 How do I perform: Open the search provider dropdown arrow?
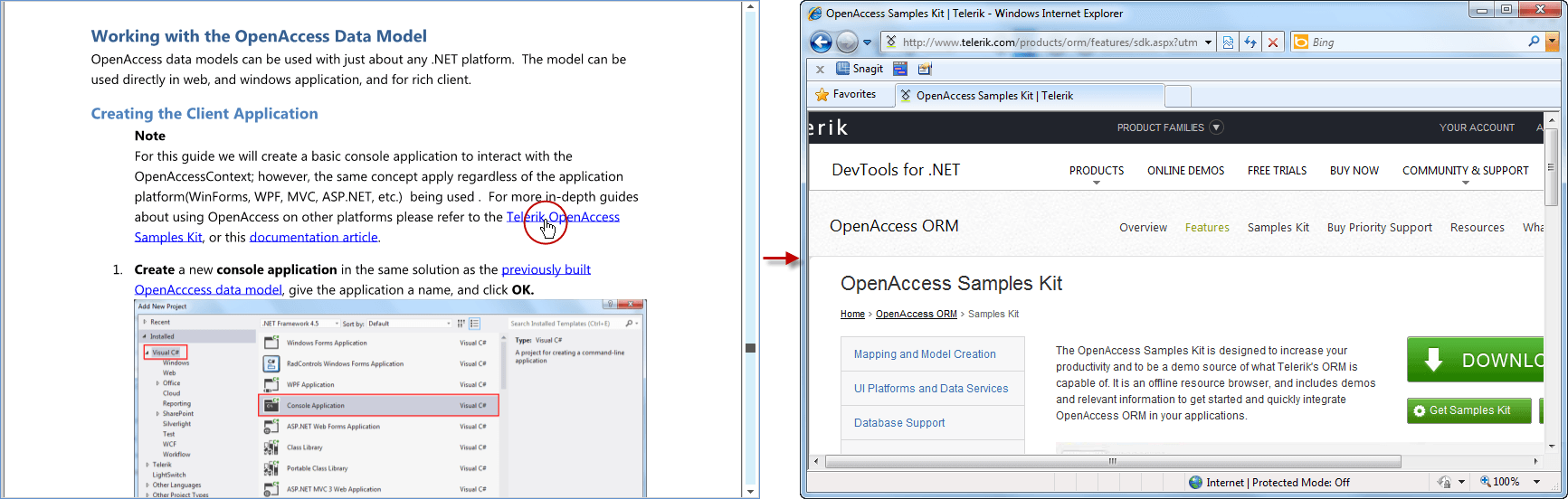pyautogui.click(x=1553, y=42)
